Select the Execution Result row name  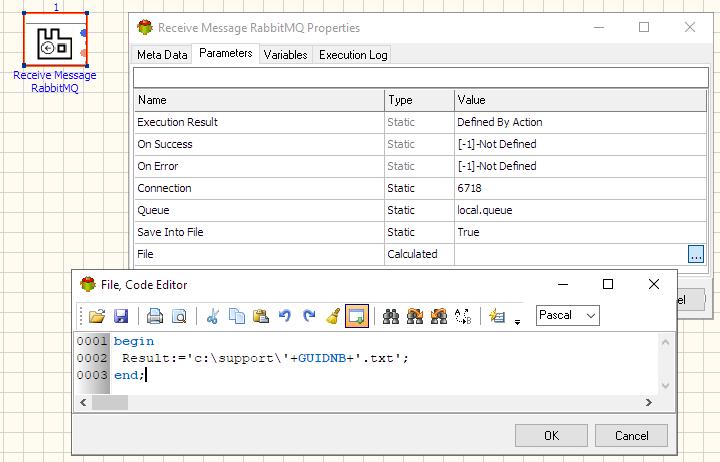pyautogui.click(x=177, y=122)
